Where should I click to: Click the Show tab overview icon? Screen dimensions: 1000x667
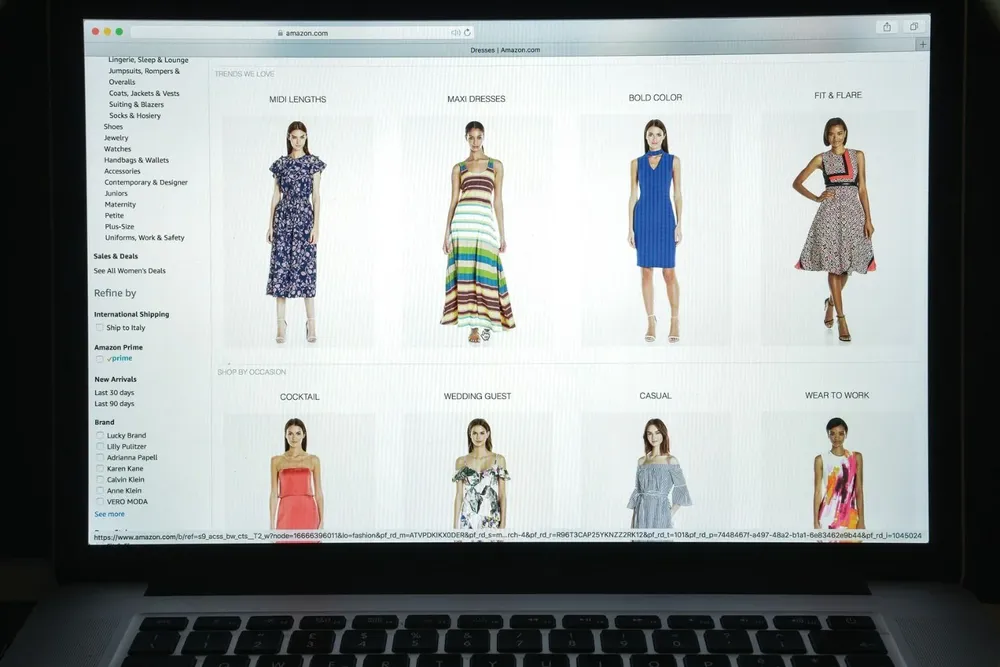pyautogui.click(x=913, y=27)
